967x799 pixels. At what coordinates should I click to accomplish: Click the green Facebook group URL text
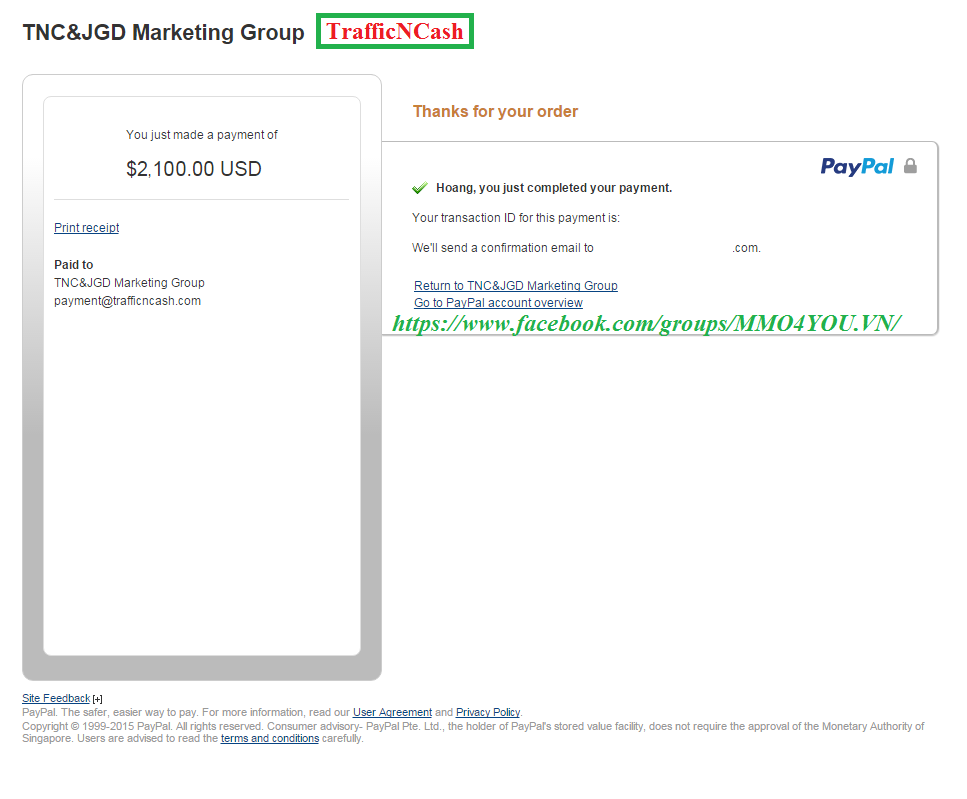[647, 323]
